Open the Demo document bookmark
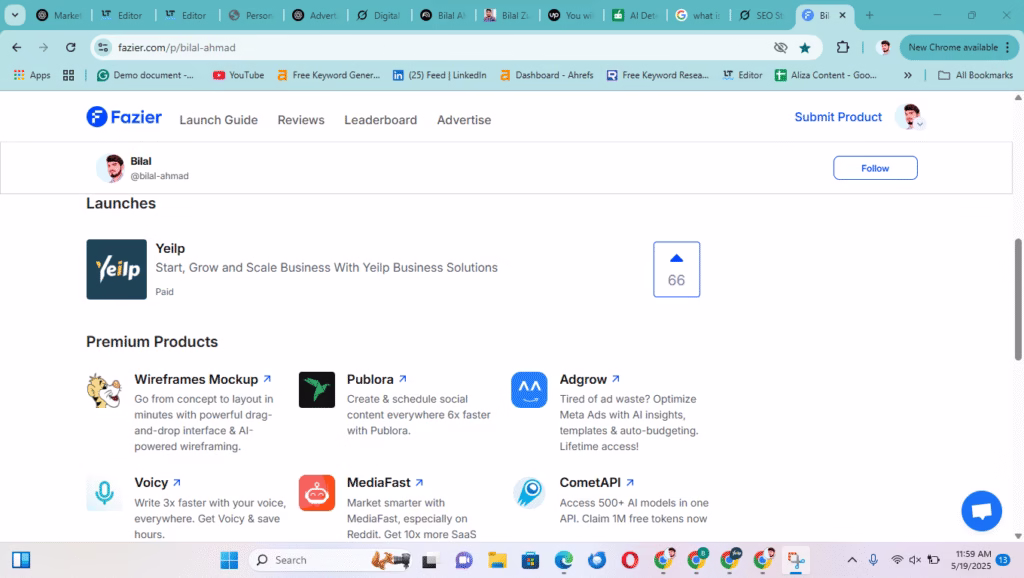The width and height of the screenshot is (1024, 578). [x=146, y=75]
